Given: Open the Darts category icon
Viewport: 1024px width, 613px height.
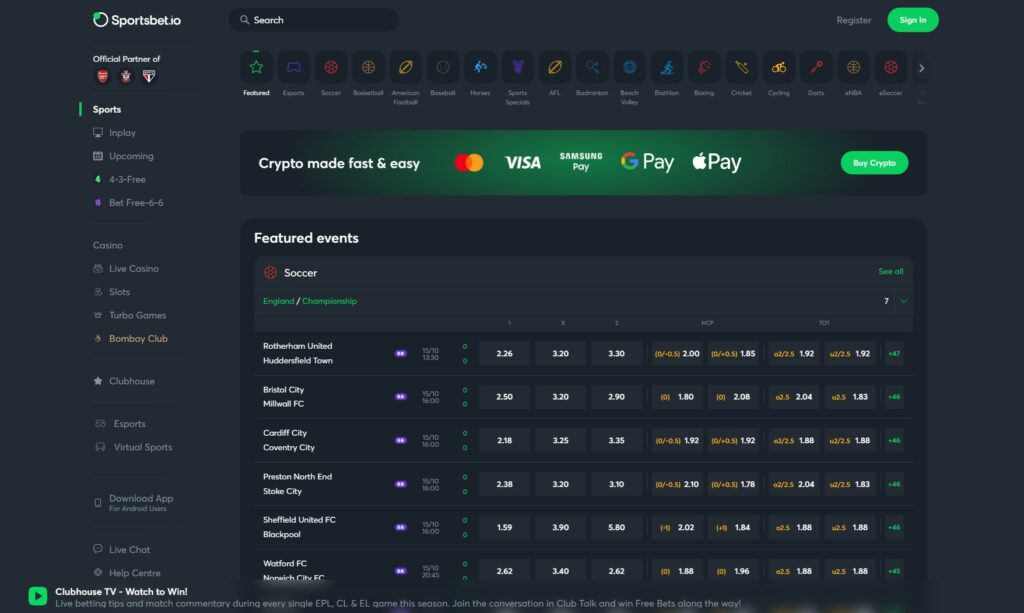Looking at the screenshot, I should 816,67.
